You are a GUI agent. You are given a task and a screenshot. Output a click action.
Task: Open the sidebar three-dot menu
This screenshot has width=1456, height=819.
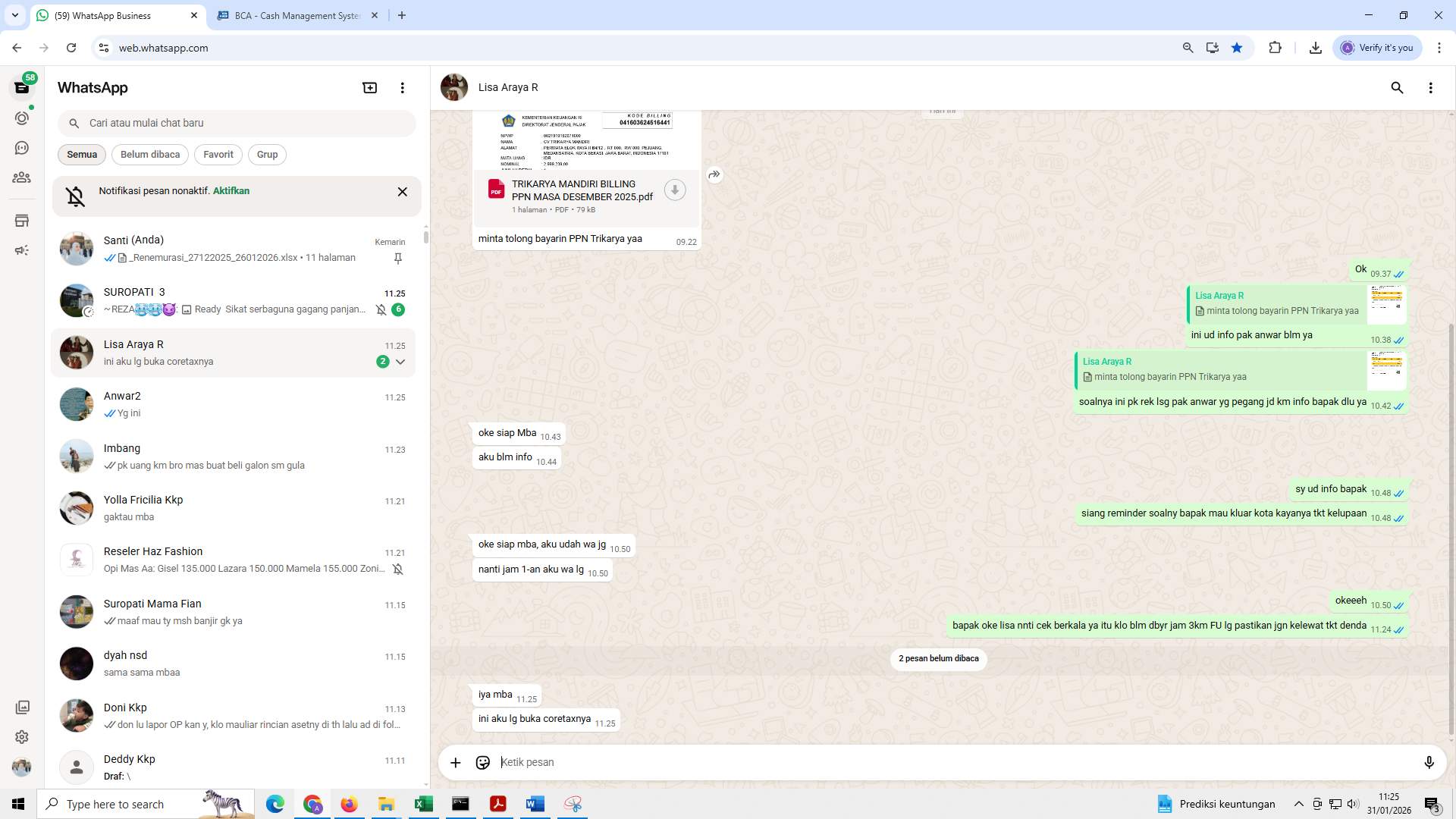[x=402, y=87]
